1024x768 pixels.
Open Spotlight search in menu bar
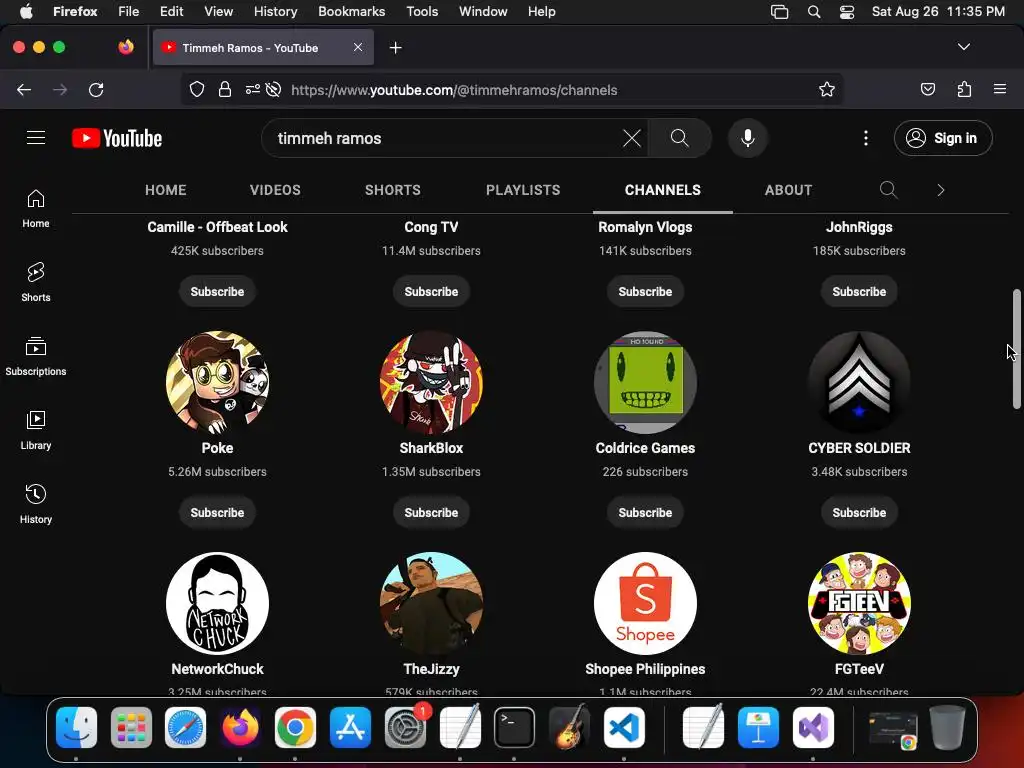pyautogui.click(x=814, y=12)
